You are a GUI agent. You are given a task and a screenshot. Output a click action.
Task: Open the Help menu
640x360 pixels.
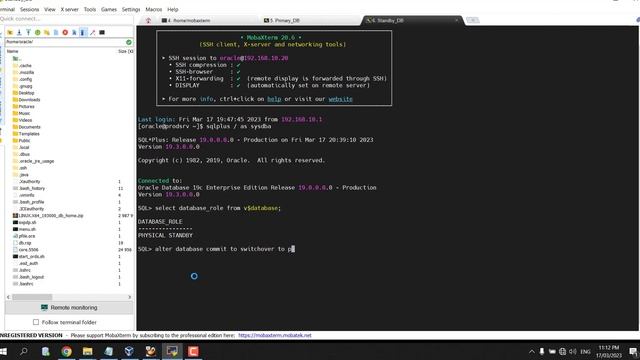(173, 9)
